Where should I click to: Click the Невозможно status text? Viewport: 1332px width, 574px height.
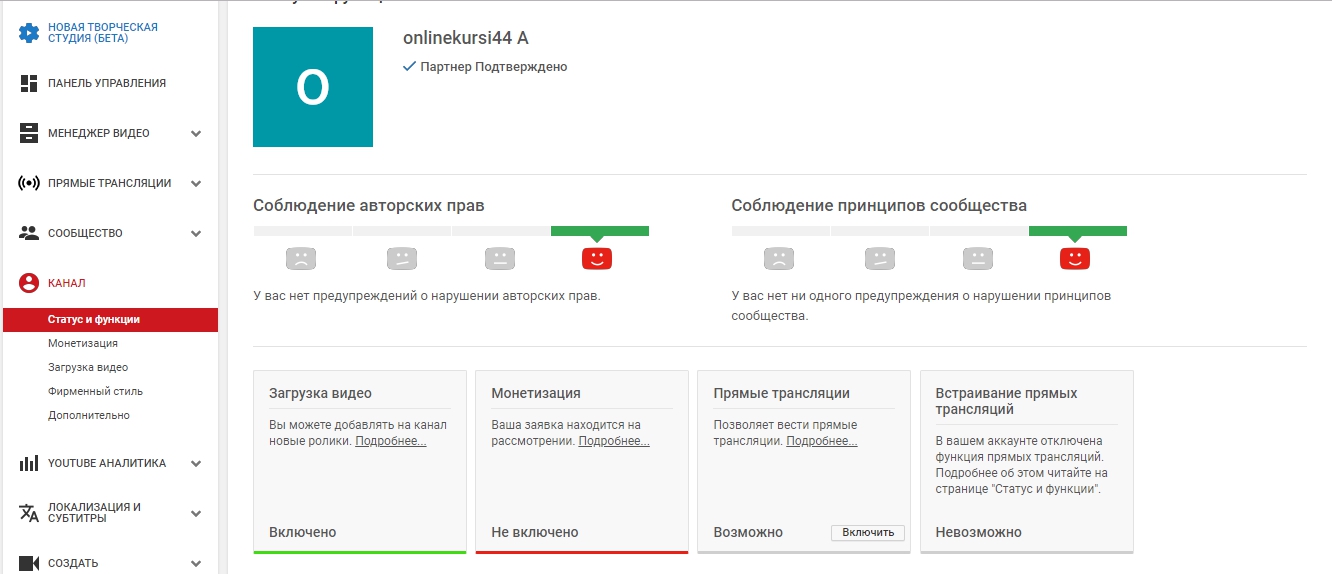(x=979, y=532)
